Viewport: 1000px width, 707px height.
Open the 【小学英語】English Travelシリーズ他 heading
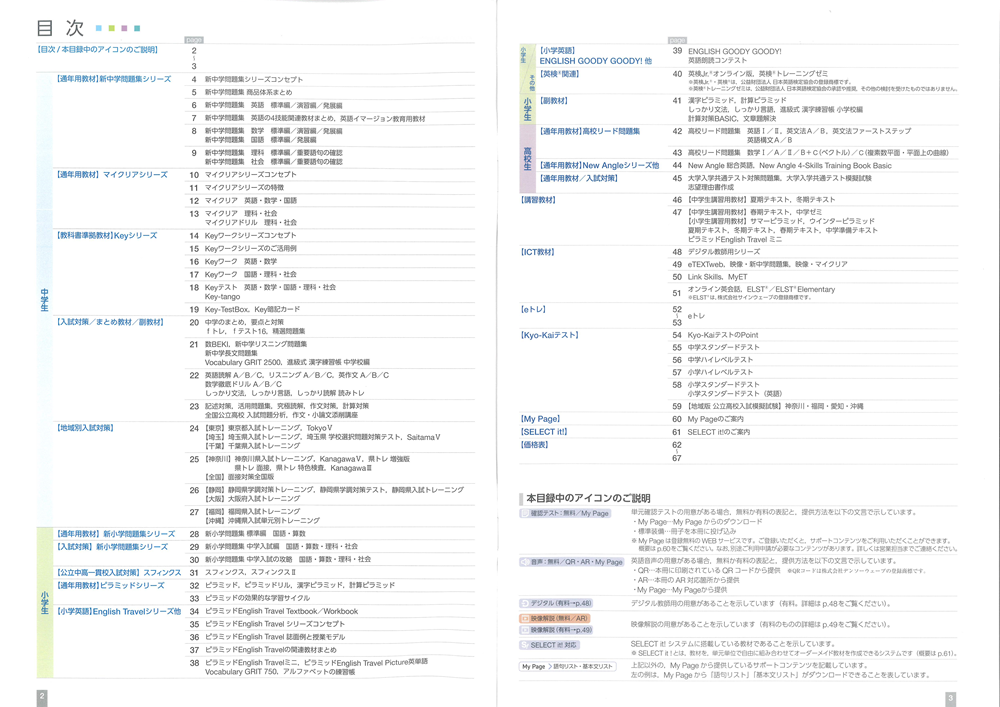(x=119, y=612)
